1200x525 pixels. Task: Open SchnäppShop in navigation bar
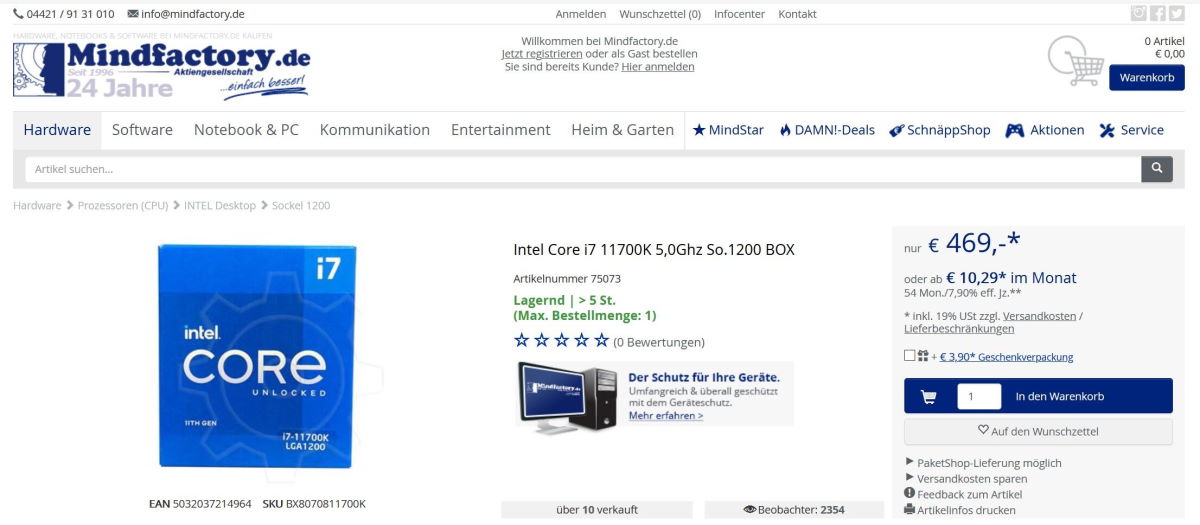[940, 130]
